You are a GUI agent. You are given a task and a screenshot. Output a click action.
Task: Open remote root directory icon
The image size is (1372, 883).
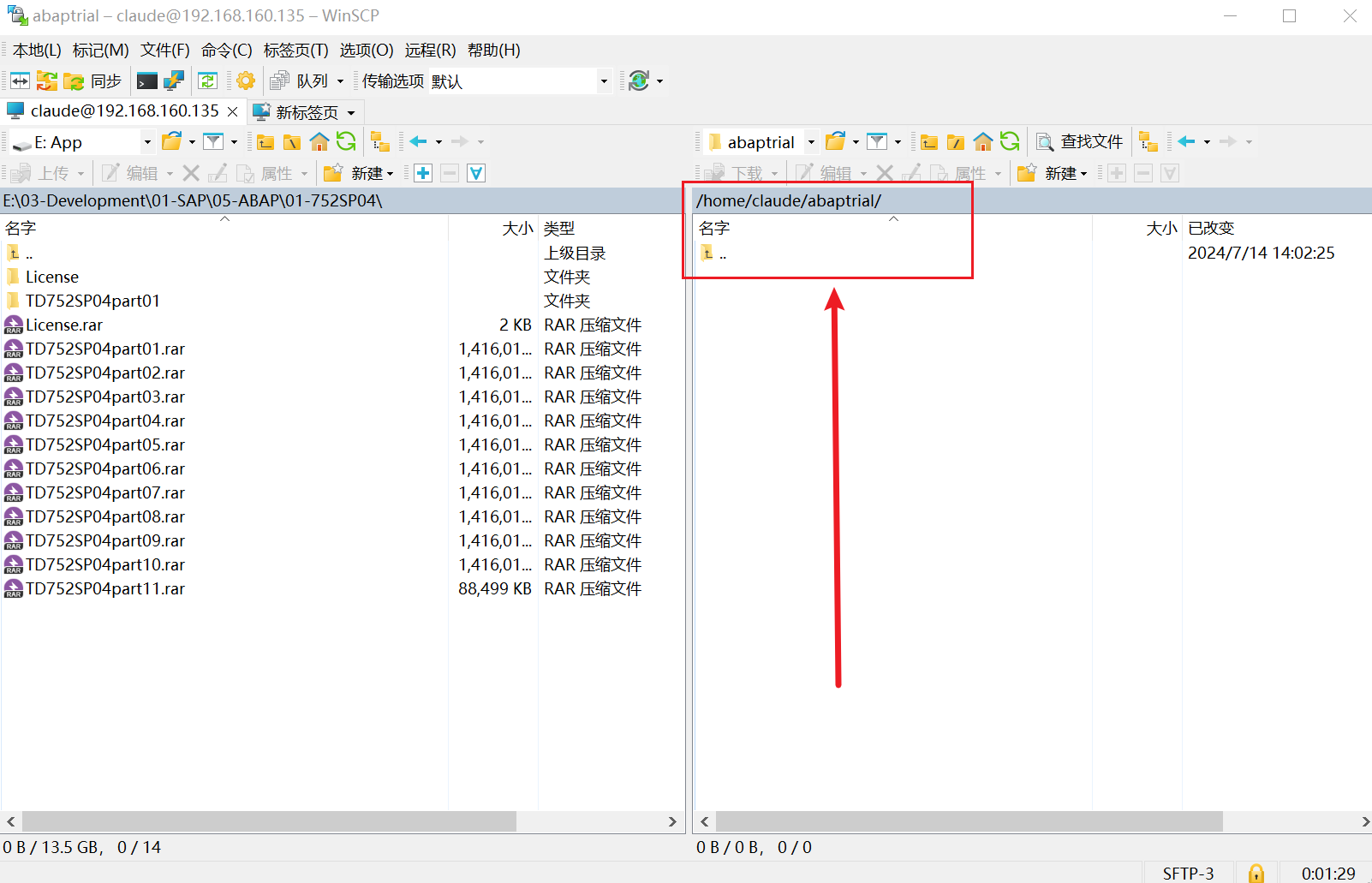click(956, 142)
